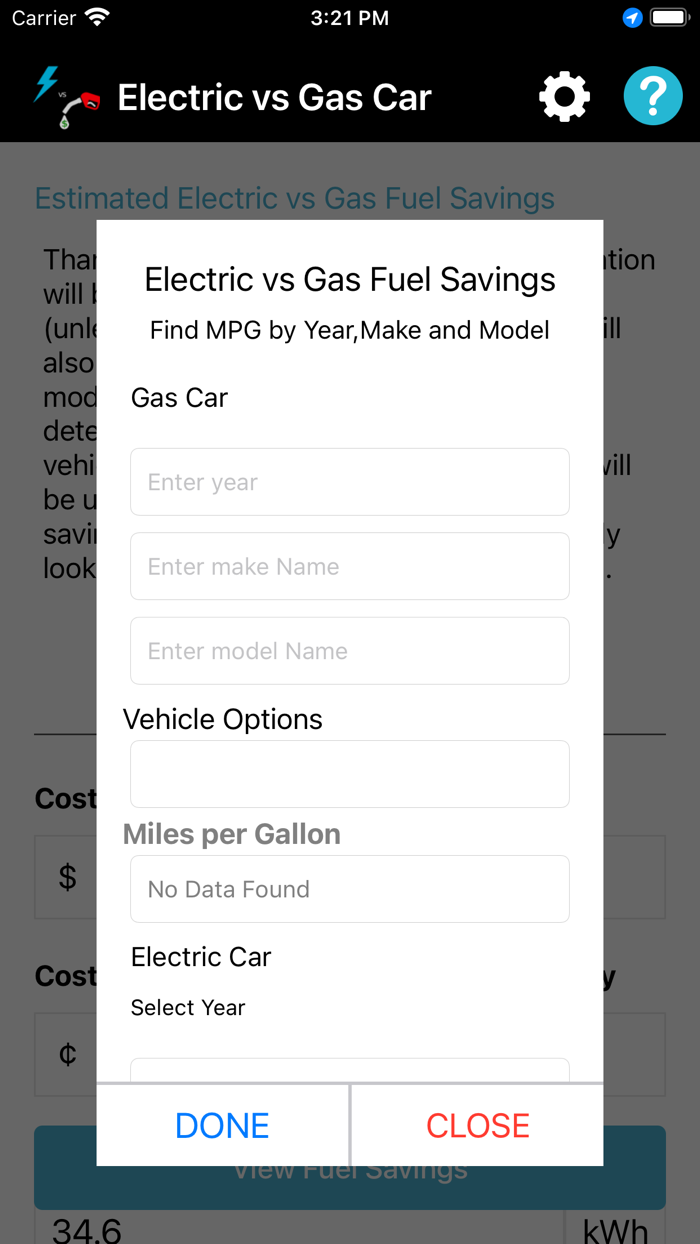Tap CLOSE to dismiss the dialog
The width and height of the screenshot is (700, 1244).
click(477, 1125)
